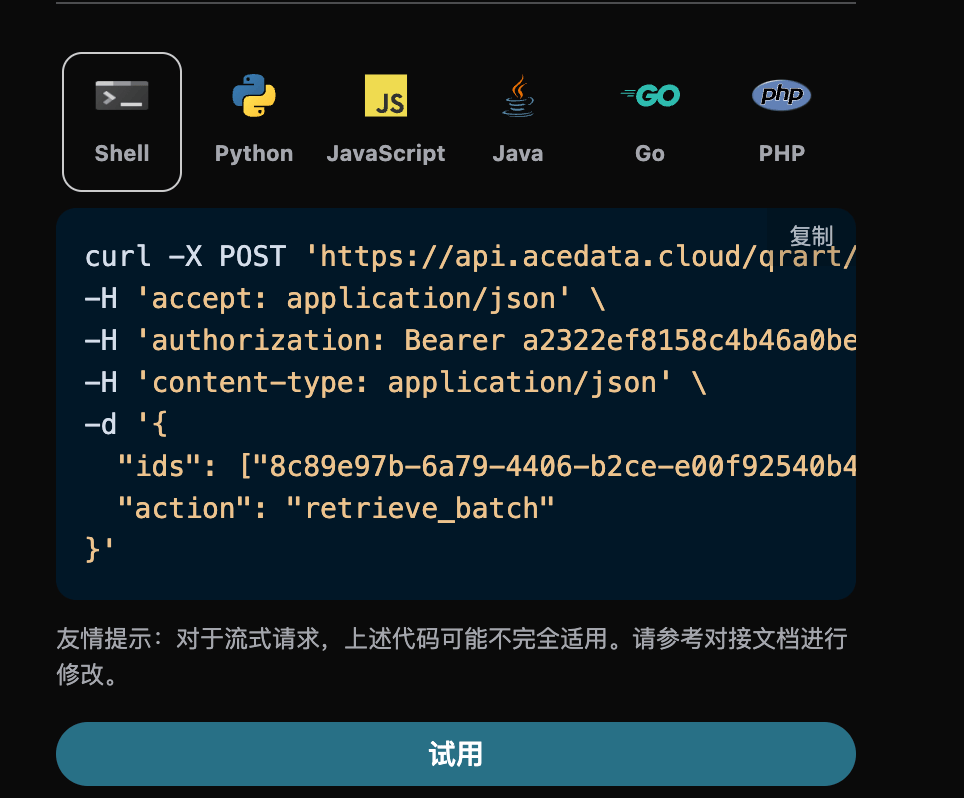Click the accept application/json header line
This screenshot has width=964, height=798.
(345, 299)
